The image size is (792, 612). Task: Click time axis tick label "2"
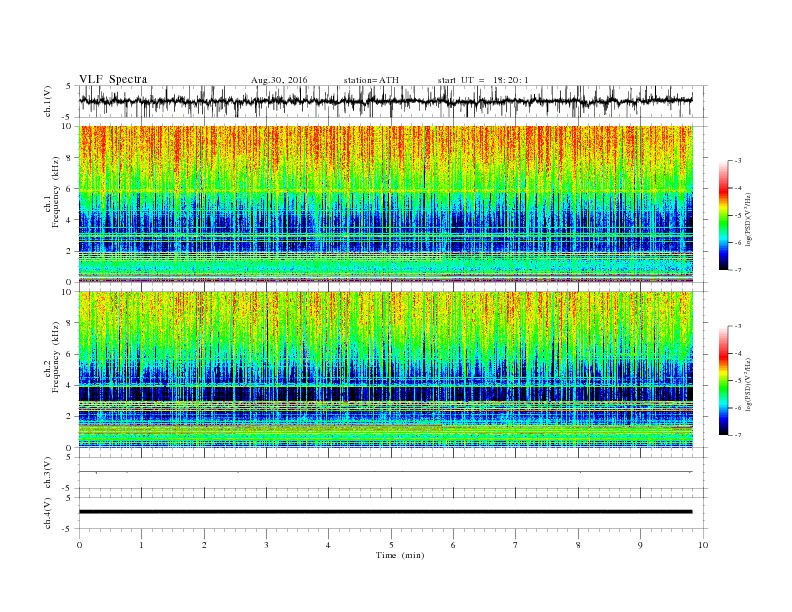tap(204, 545)
